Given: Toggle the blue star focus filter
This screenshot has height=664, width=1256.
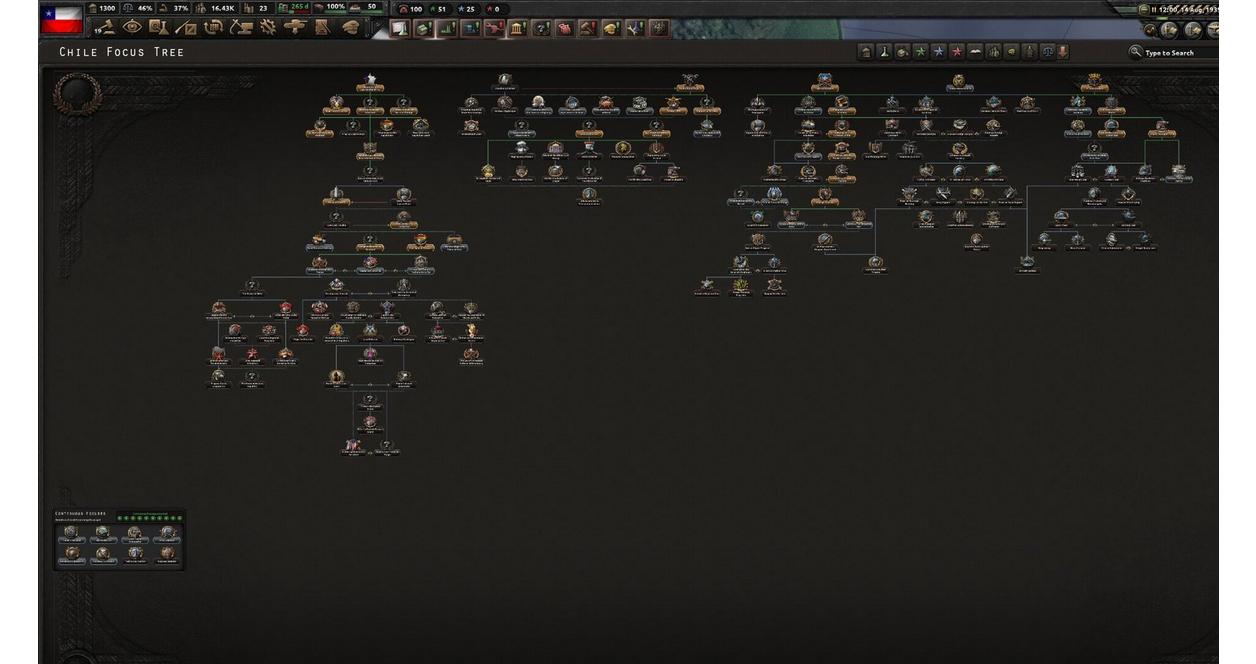Looking at the screenshot, I should (x=938, y=52).
